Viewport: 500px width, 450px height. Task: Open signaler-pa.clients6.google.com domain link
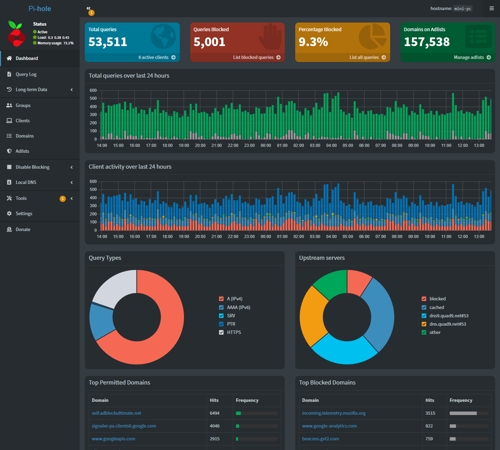(124, 426)
